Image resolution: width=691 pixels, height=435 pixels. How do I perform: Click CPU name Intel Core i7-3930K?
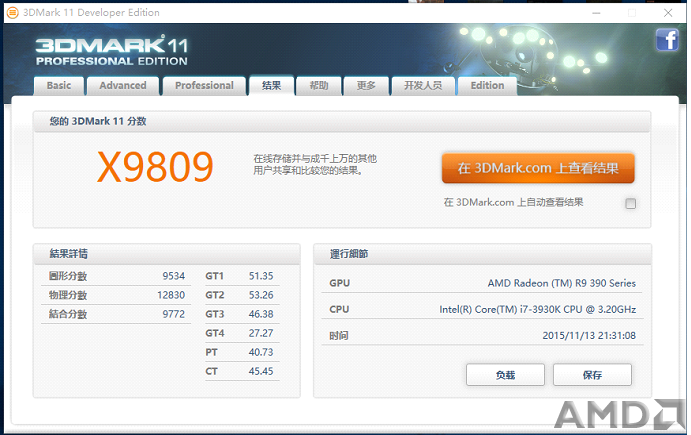pyautogui.click(x=538, y=309)
